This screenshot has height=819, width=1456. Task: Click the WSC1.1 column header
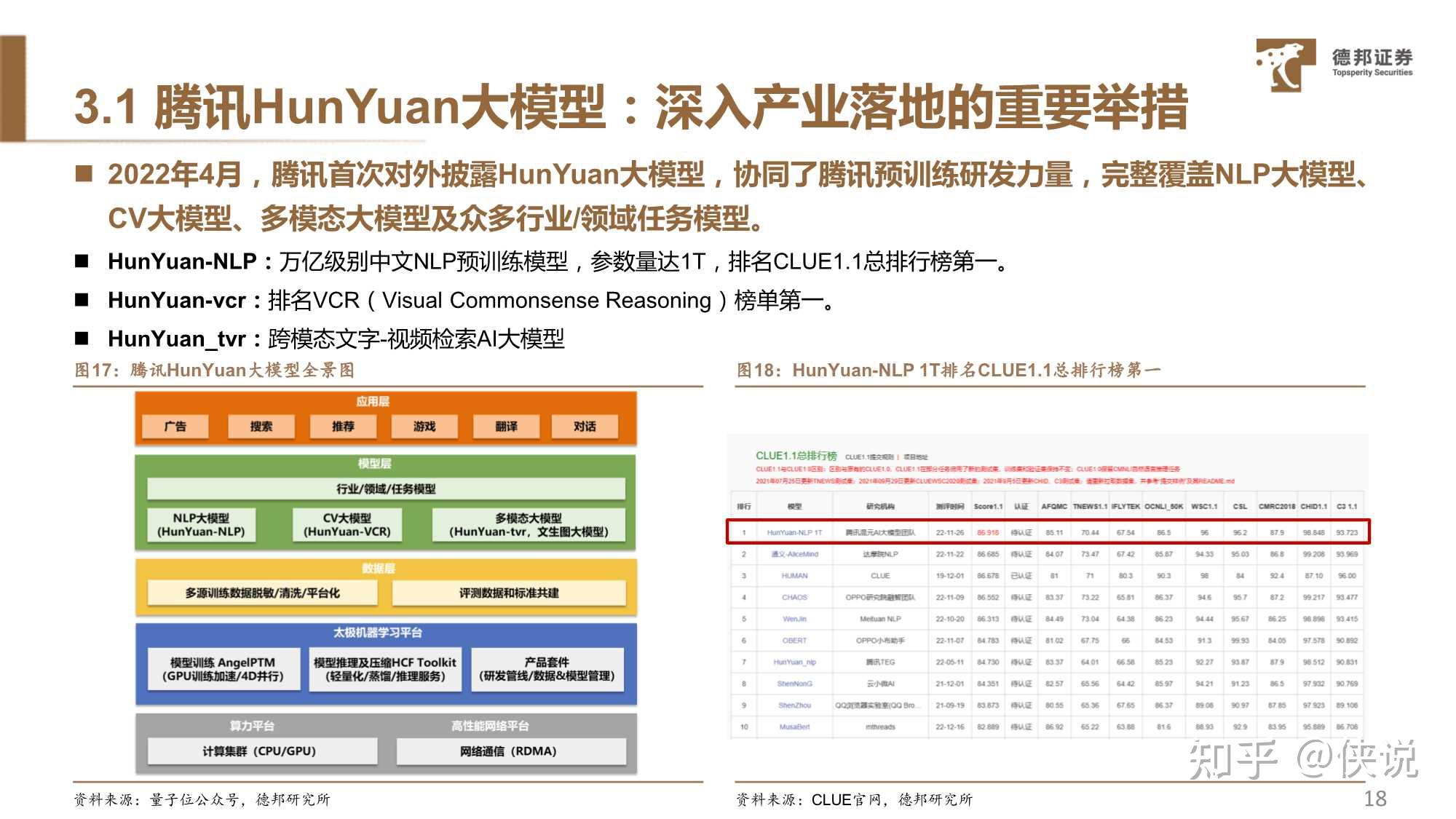point(1204,507)
